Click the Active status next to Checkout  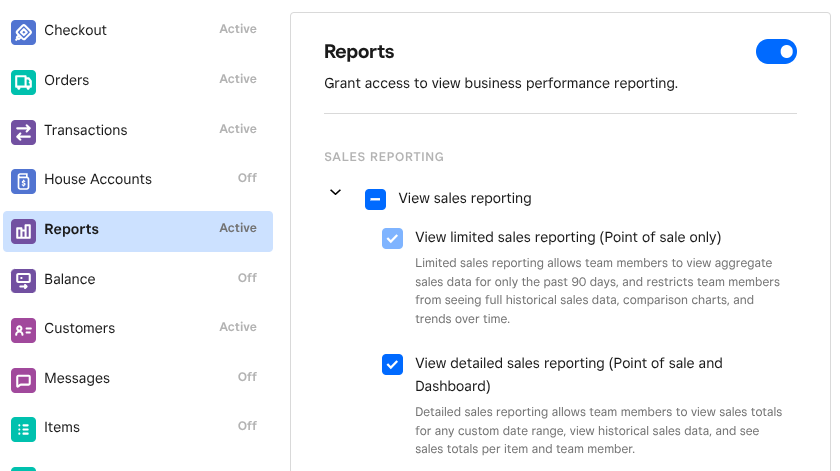coord(238,29)
